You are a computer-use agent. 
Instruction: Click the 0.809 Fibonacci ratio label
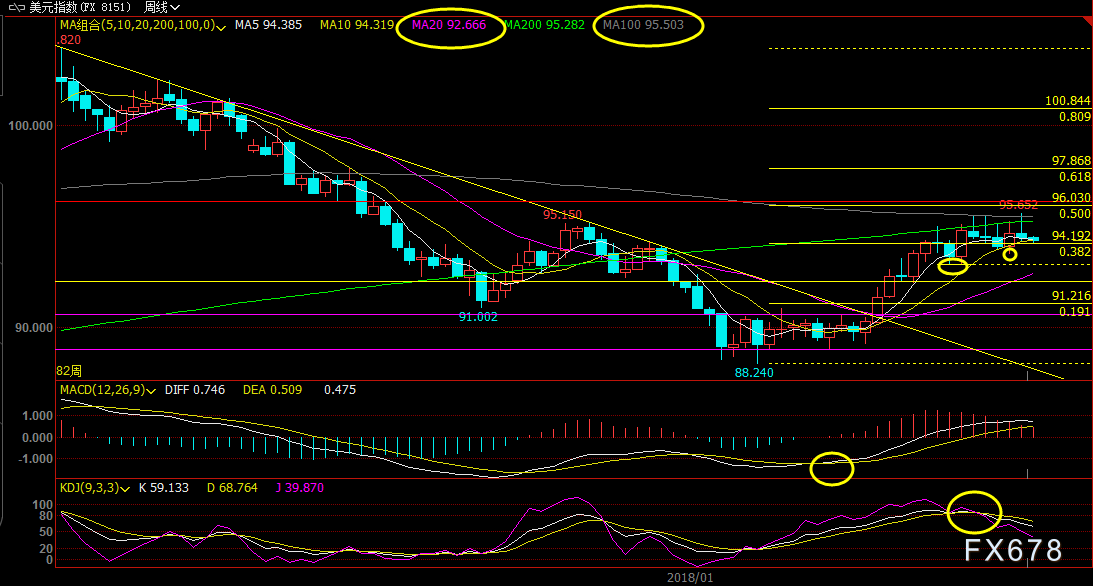pyautogui.click(x=1075, y=117)
